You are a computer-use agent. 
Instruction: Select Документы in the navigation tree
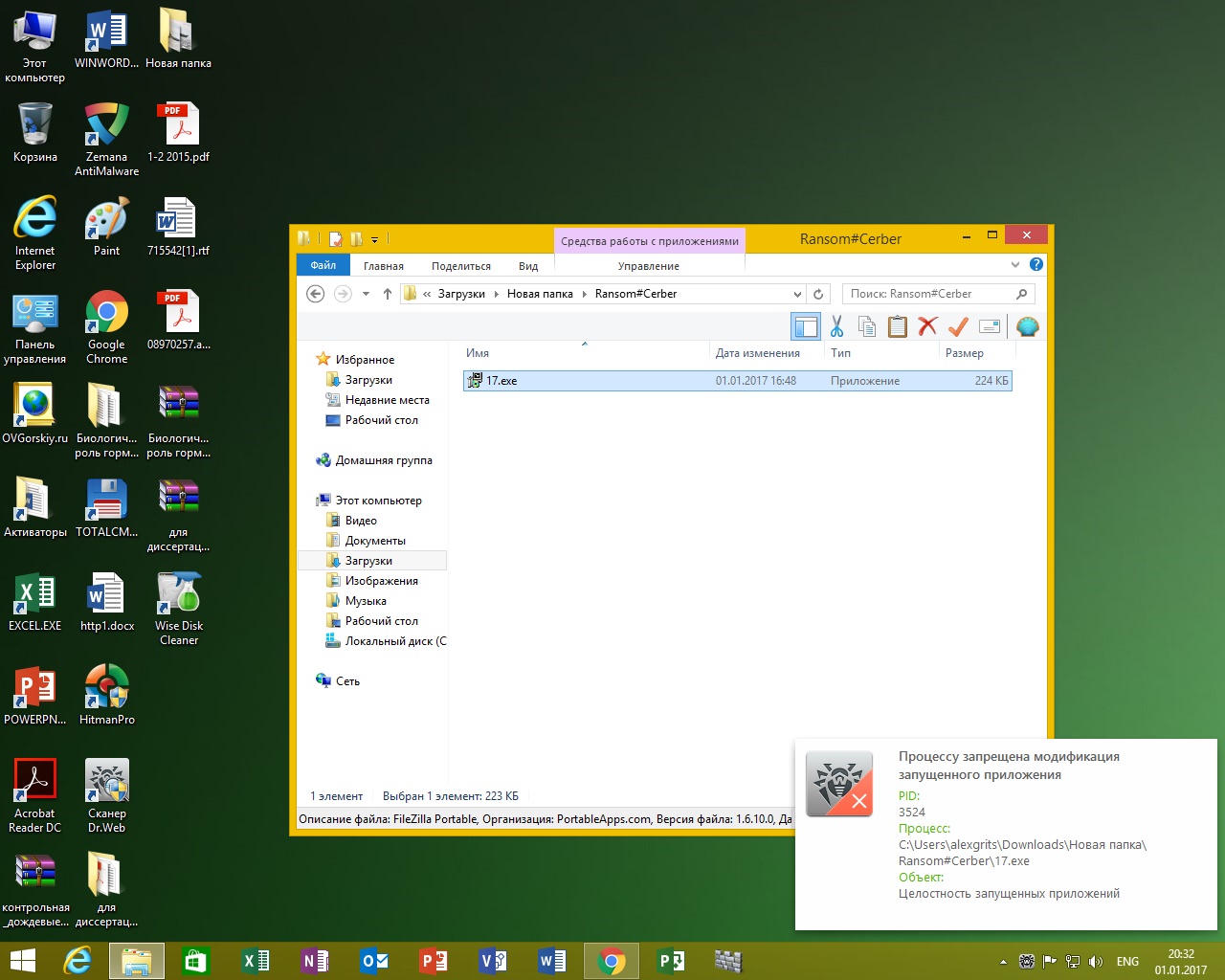coord(375,541)
